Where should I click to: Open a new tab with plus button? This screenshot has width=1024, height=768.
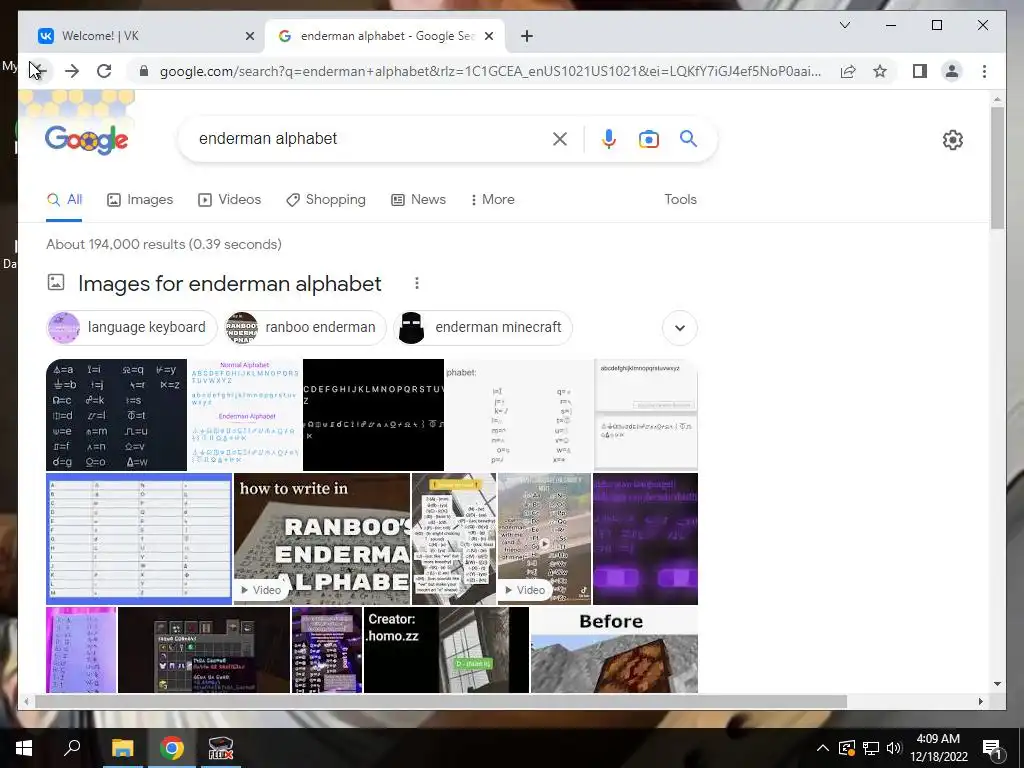click(527, 36)
